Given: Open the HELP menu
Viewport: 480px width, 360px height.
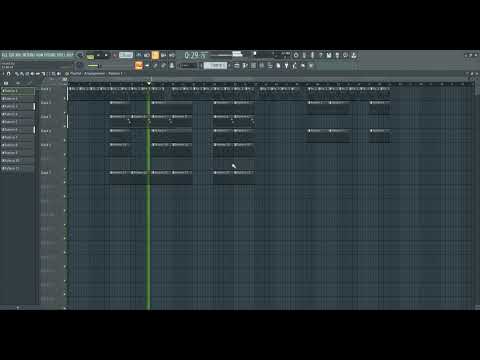Looking at the screenshot, I should click(69, 55).
